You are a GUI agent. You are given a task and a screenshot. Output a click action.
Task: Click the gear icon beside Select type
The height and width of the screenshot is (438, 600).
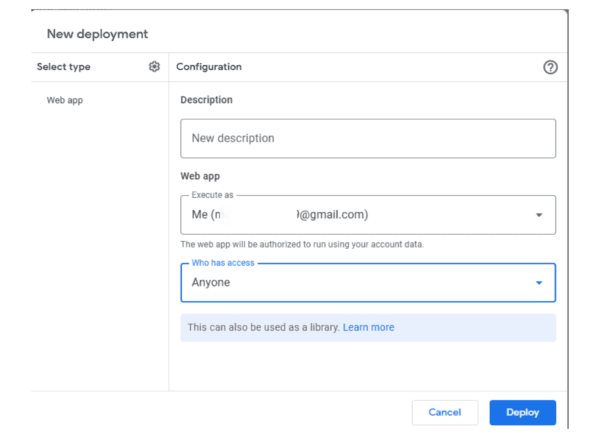154,67
